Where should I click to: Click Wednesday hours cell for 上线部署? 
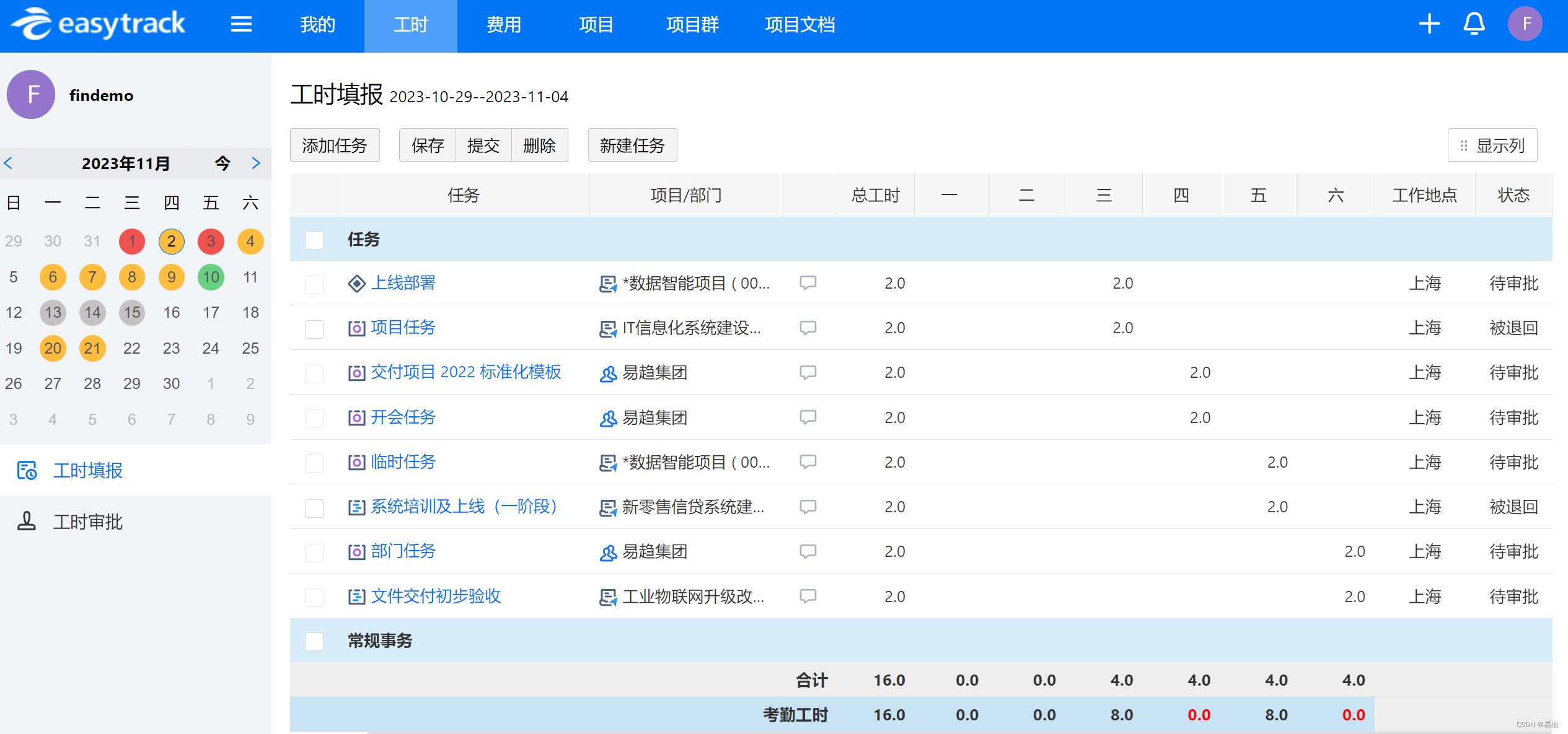coord(1104,283)
